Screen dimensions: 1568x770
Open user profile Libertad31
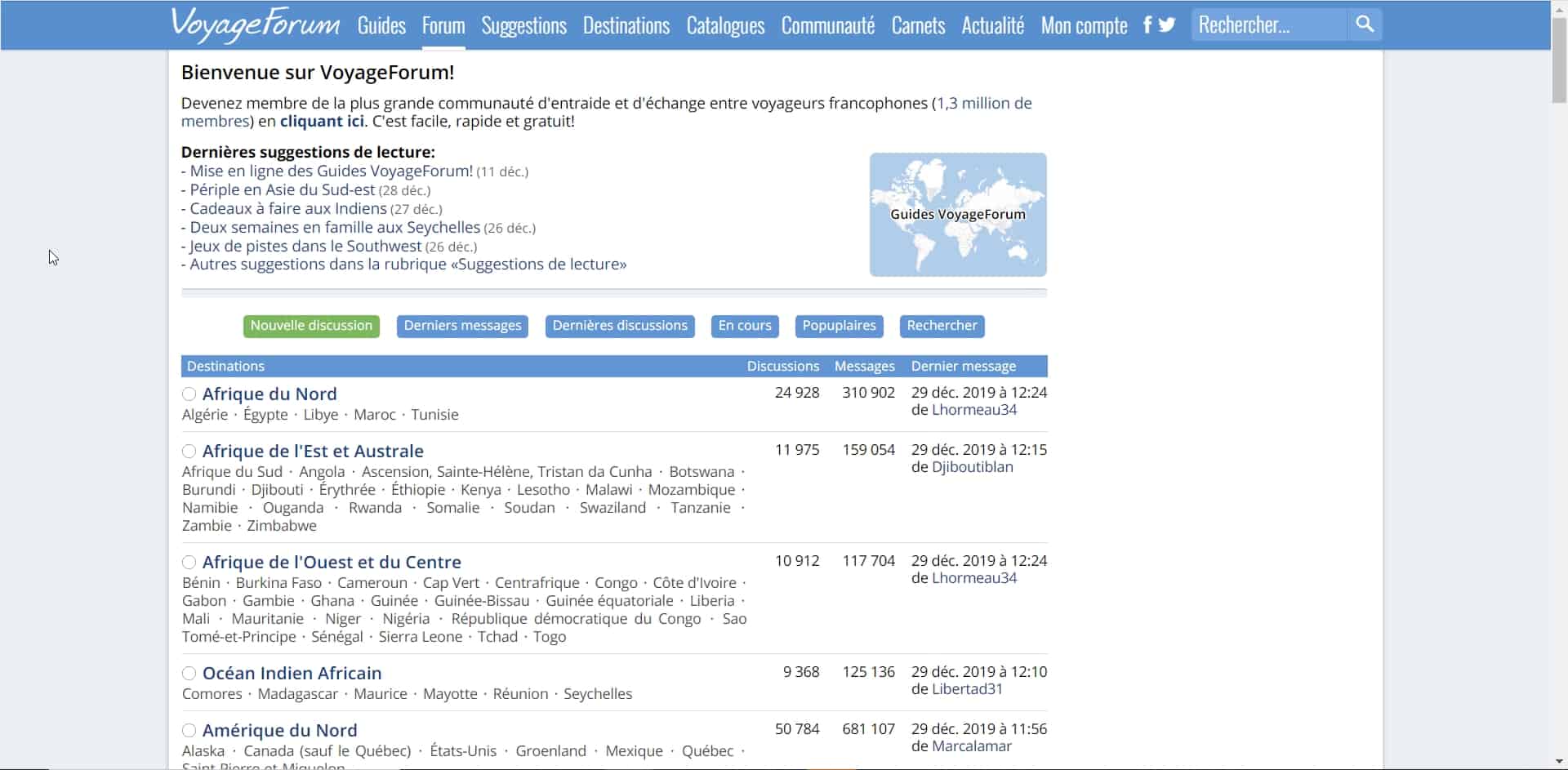click(967, 689)
